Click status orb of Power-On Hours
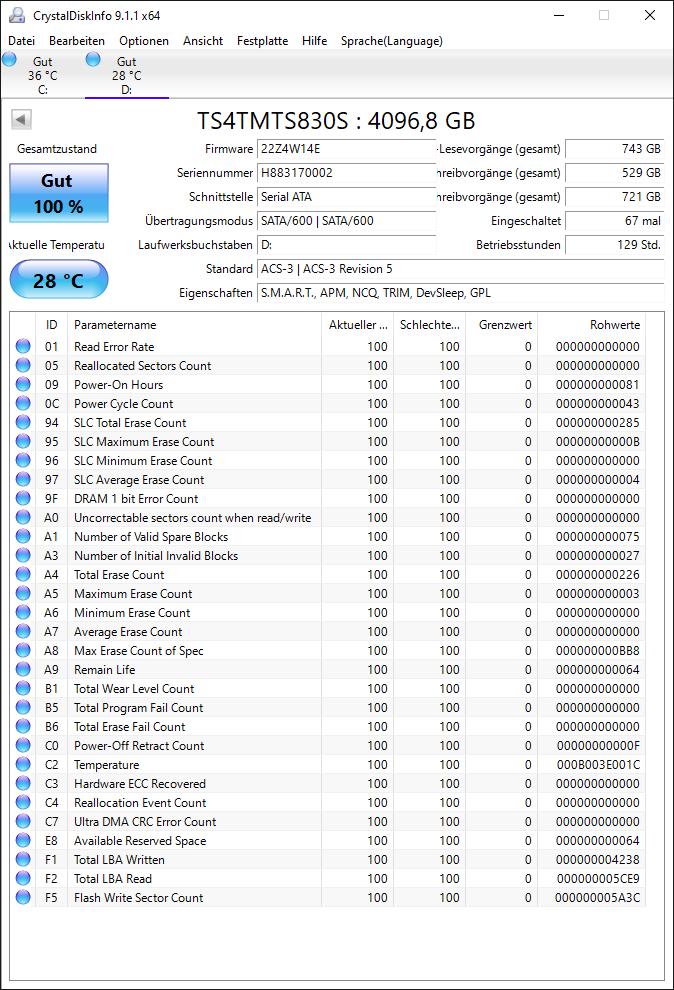 pyautogui.click(x=23, y=384)
